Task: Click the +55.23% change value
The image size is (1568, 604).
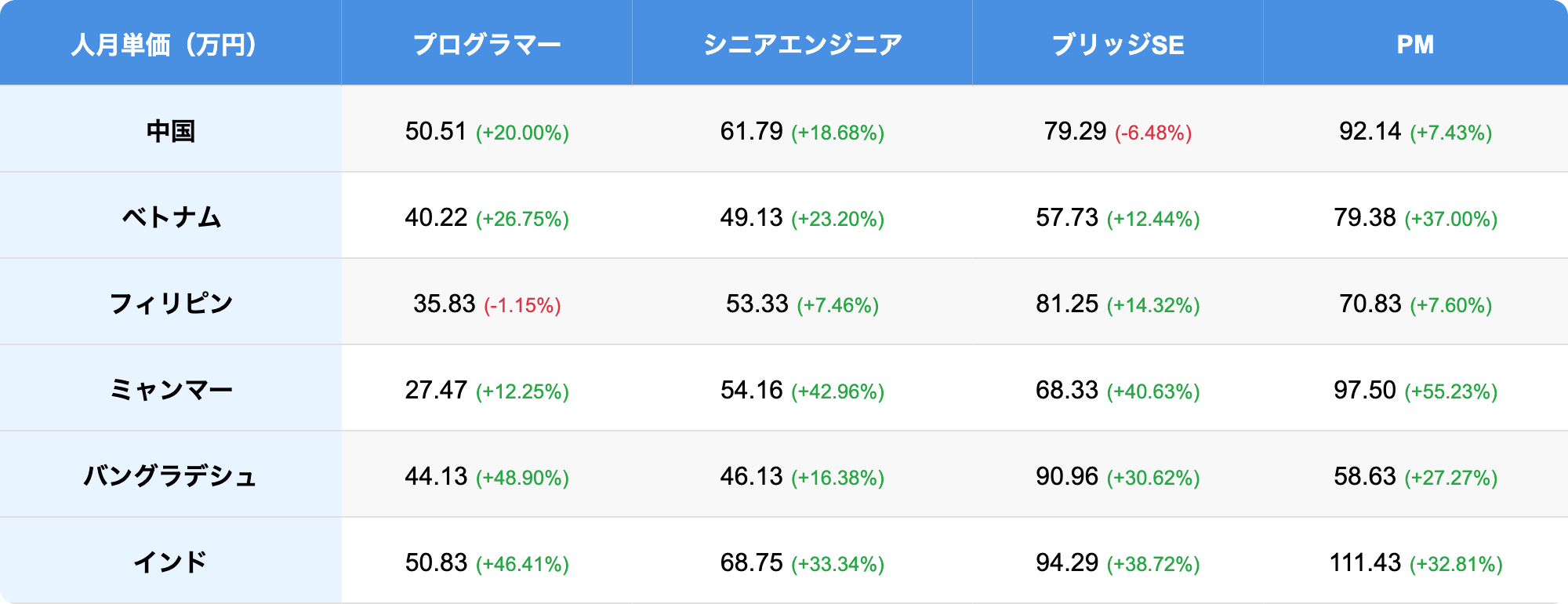Action: pos(1451,391)
